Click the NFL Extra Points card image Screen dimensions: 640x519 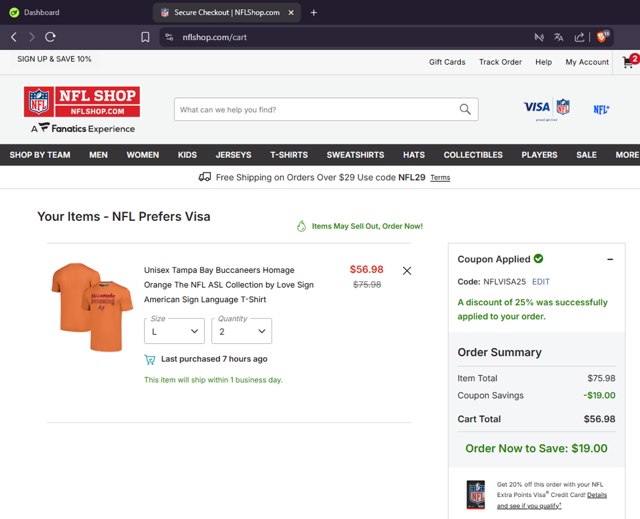[x=476, y=495]
